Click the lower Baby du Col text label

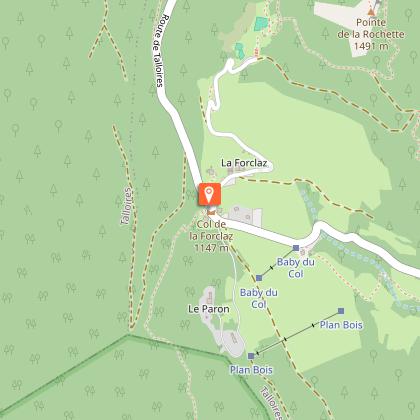[x=259, y=298]
